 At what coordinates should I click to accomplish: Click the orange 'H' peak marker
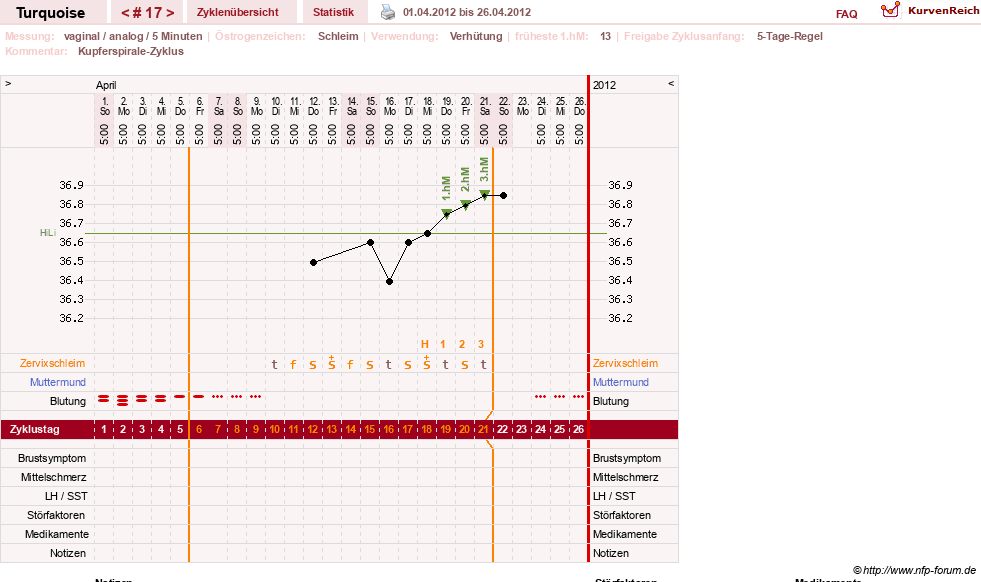(x=425, y=344)
